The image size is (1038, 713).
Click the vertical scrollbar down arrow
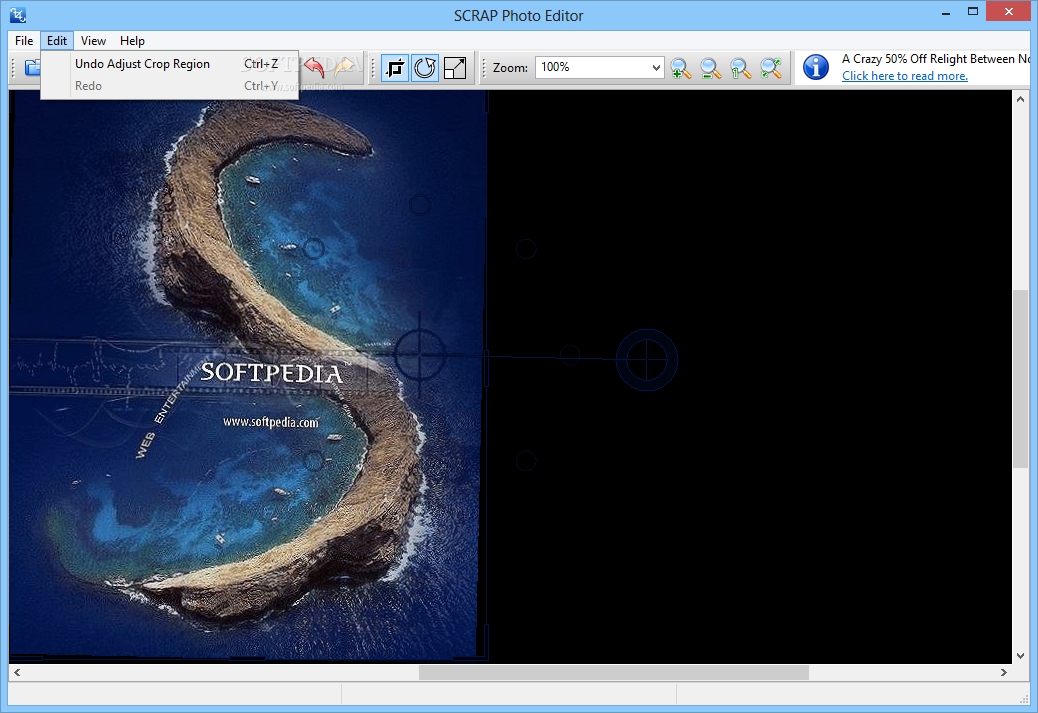(1020, 655)
